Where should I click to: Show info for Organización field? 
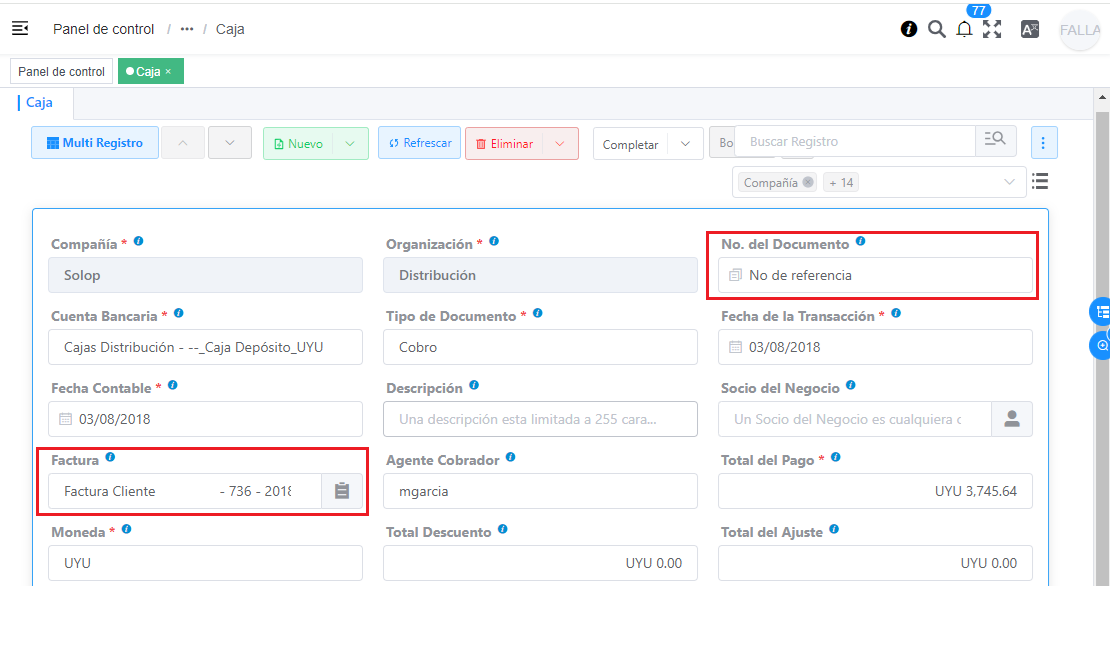pyautogui.click(x=494, y=241)
